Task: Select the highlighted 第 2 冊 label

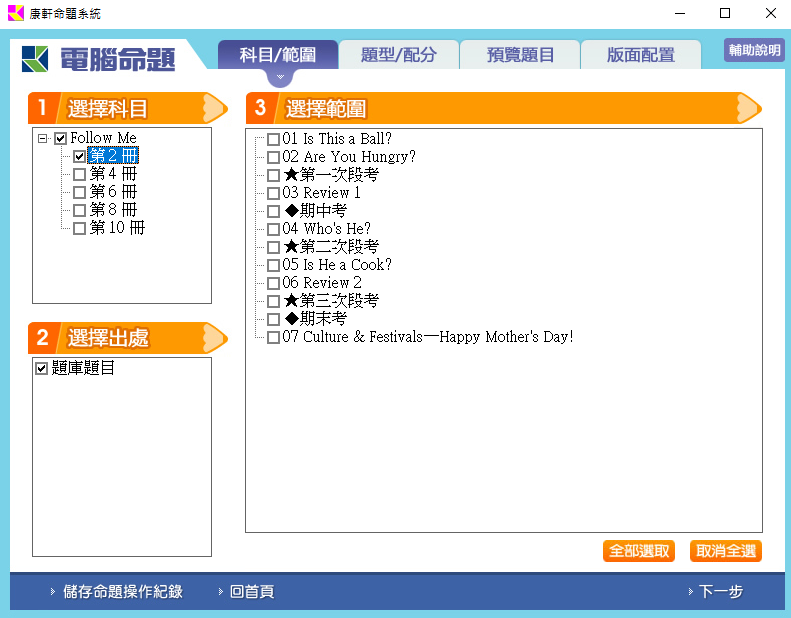Action: point(113,155)
